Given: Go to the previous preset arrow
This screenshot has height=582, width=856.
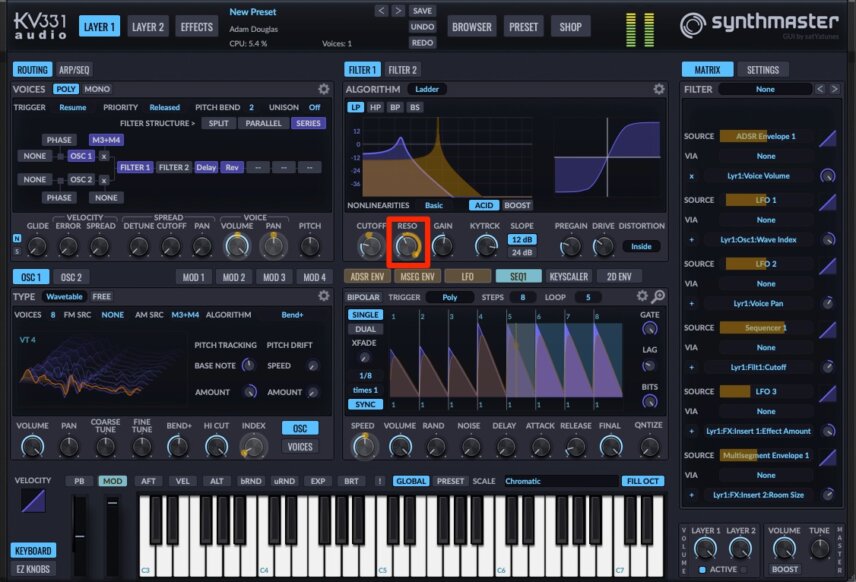Looking at the screenshot, I should 381,11.
